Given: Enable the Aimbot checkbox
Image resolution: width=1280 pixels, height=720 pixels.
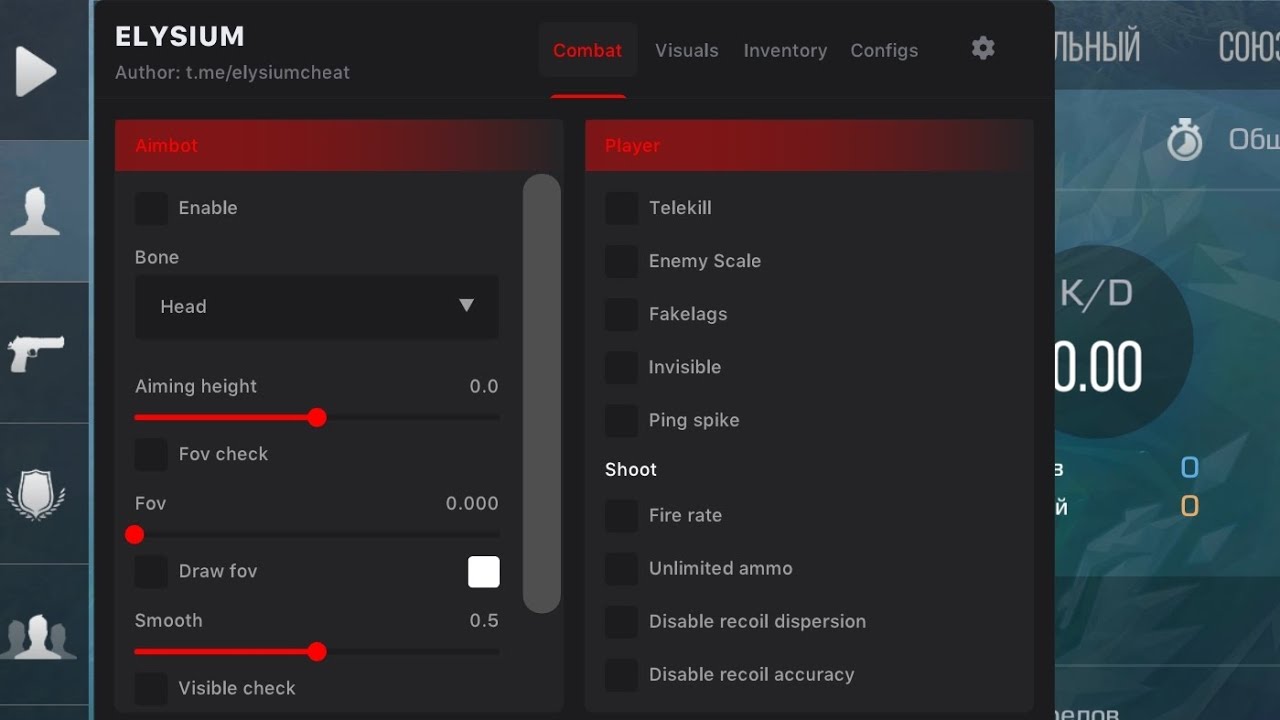Looking at the screenshot, I should click(x=152, y=208).
